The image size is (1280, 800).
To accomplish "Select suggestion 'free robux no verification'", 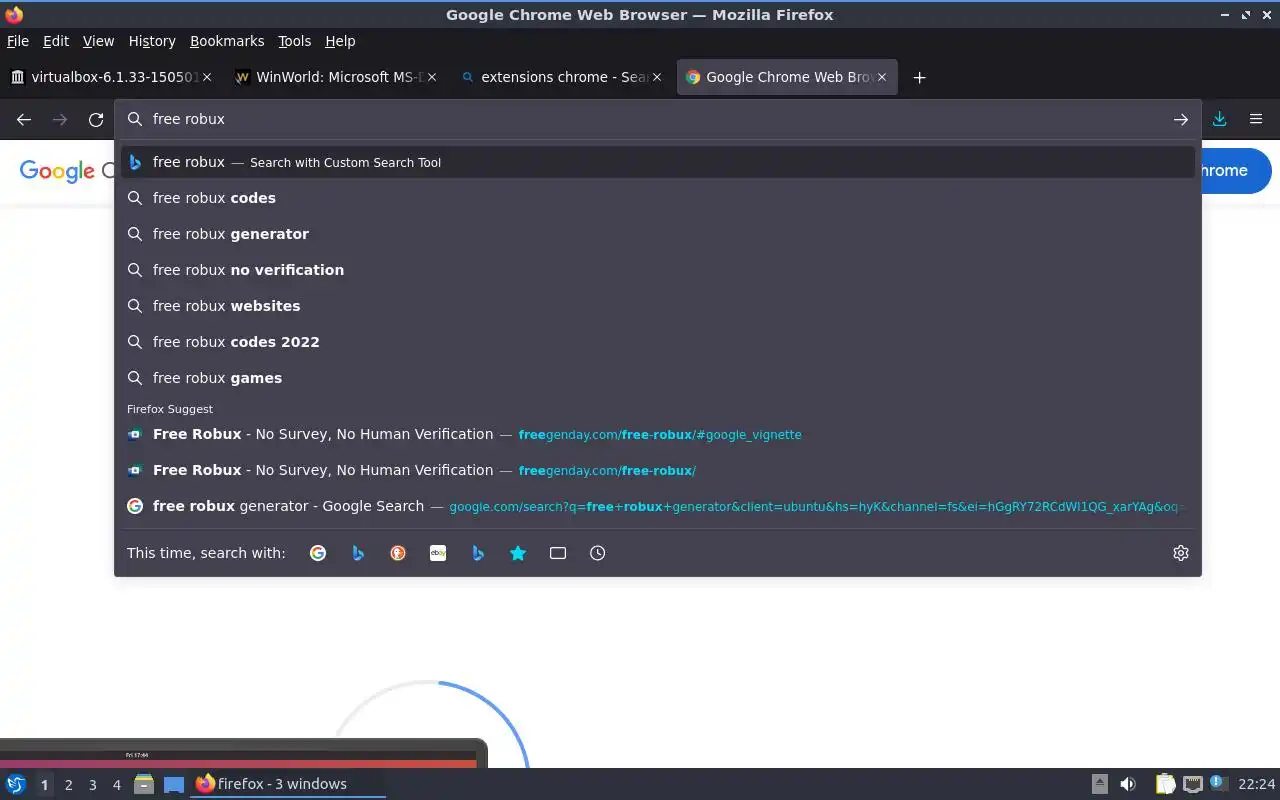I will 658,270.
